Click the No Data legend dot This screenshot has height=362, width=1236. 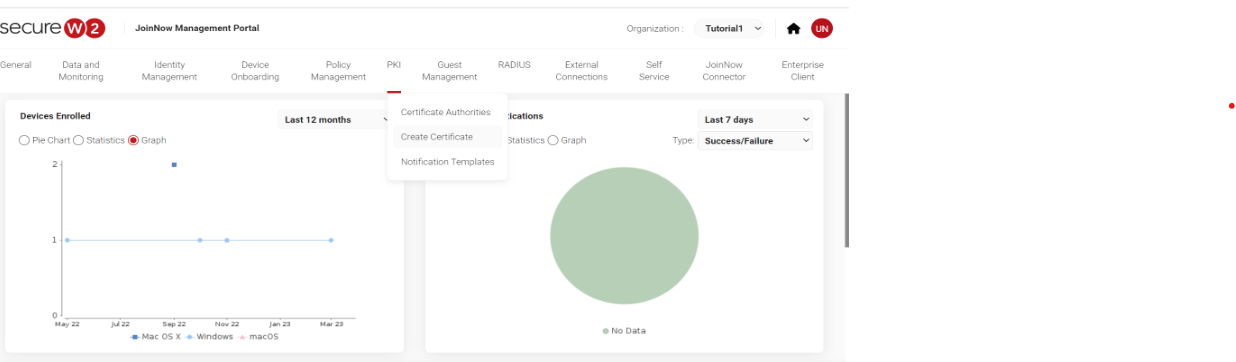click(x=605, y=331)
